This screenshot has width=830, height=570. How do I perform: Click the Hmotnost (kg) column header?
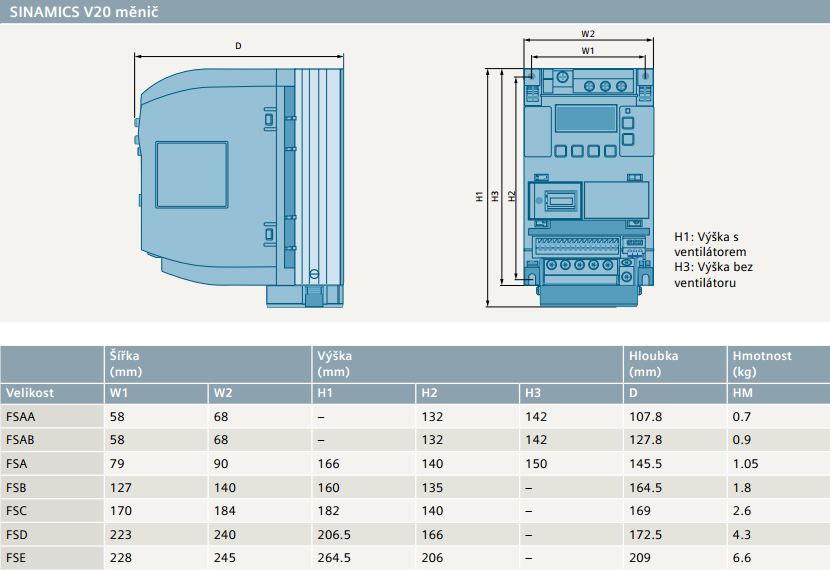762,363
